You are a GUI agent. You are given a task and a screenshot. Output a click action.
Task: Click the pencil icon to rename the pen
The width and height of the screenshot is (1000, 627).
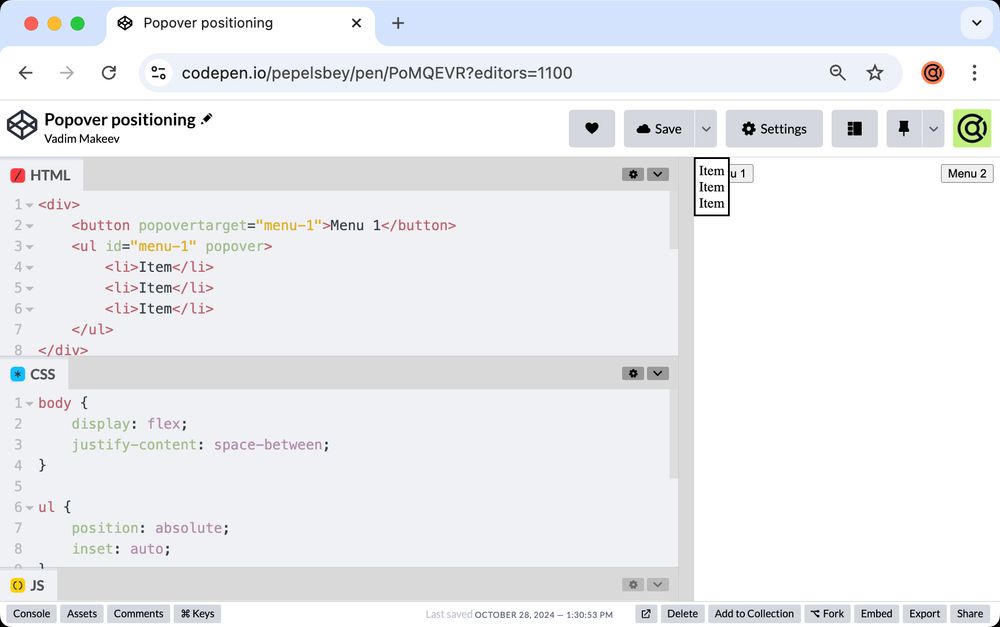point(208,118)
